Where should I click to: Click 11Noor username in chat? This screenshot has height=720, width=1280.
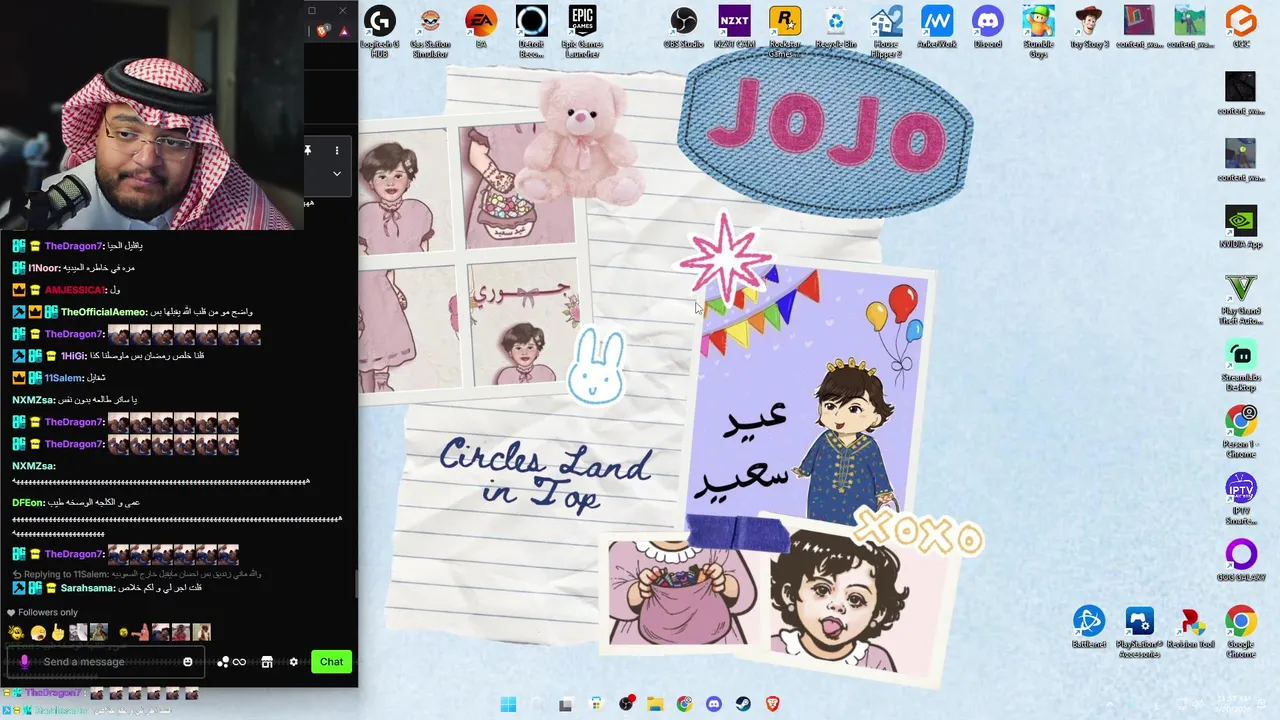coord(44,268)
